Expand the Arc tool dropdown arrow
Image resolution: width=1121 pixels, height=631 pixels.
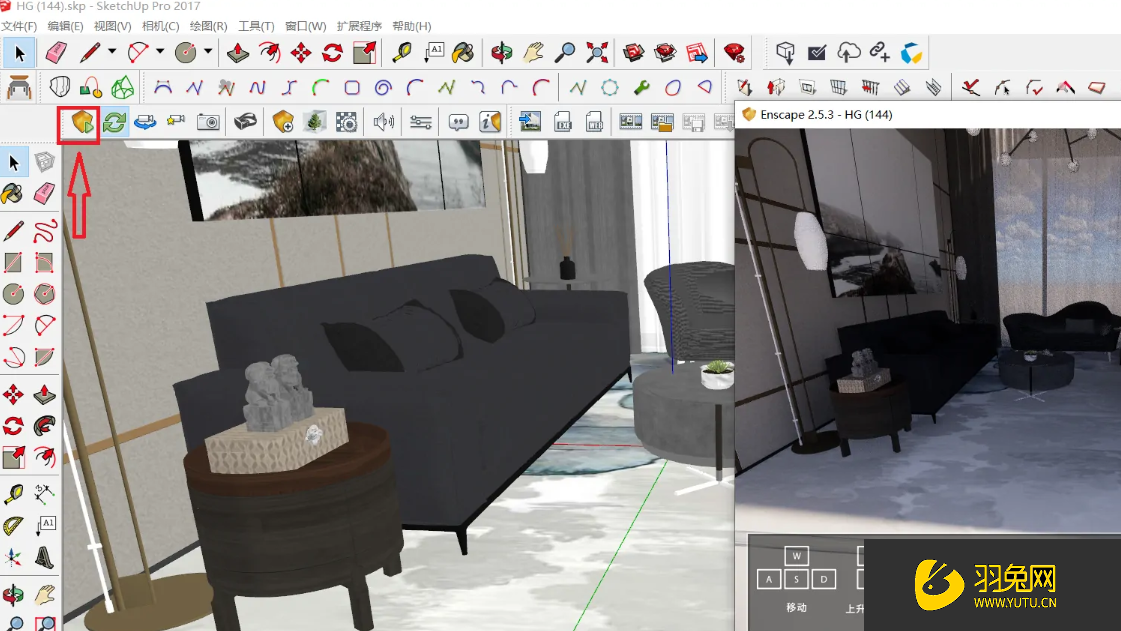pyautogui.click(x=160, y=52)
